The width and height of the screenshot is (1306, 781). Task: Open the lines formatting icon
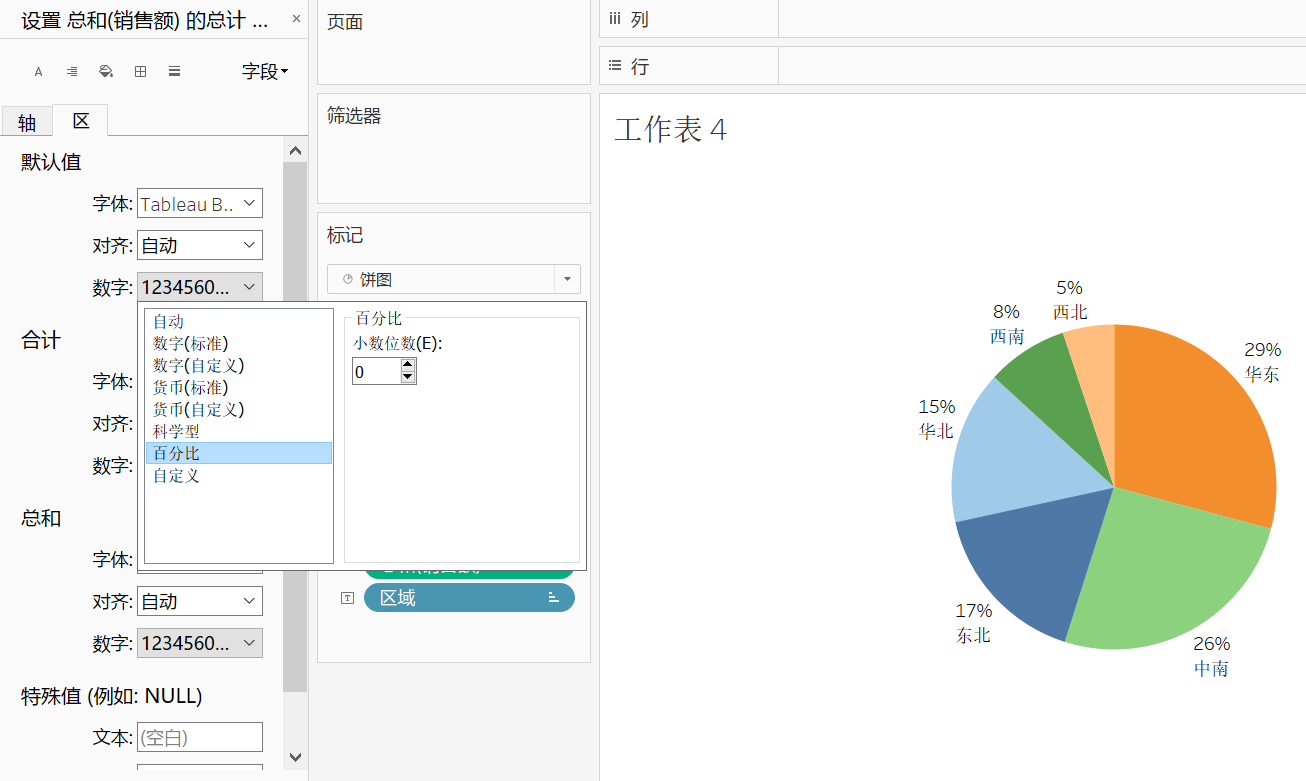174,72
